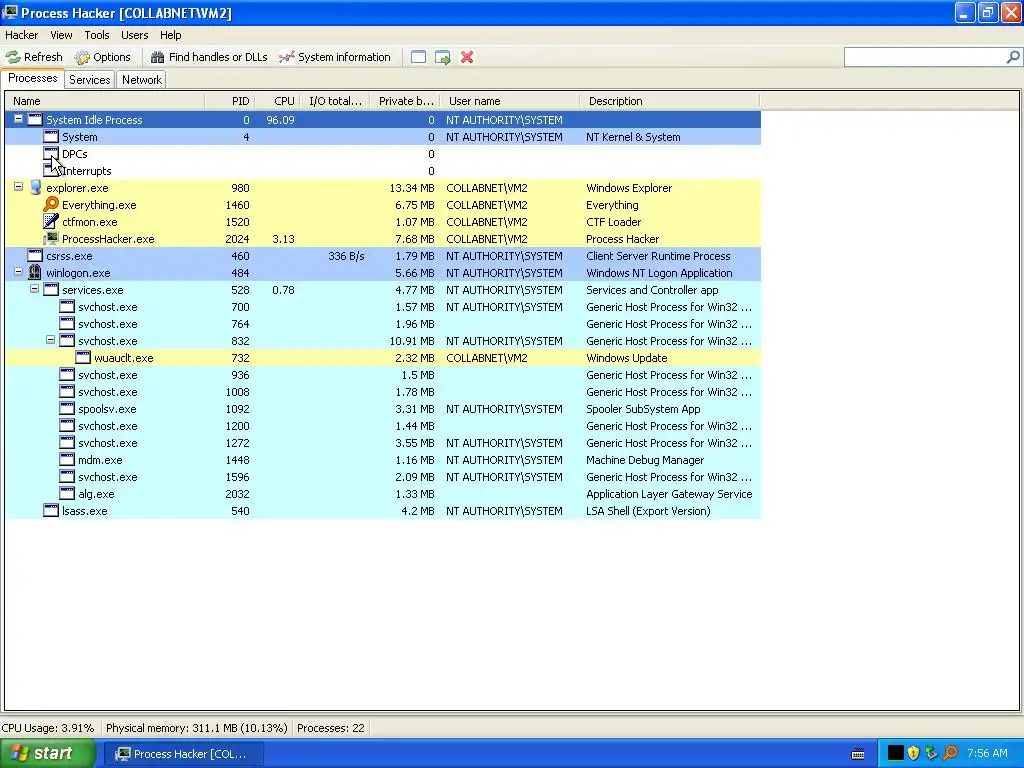Viewport: 1024px width, 768px height.
Task: Select the DPCs row
Action: point(383,153)
